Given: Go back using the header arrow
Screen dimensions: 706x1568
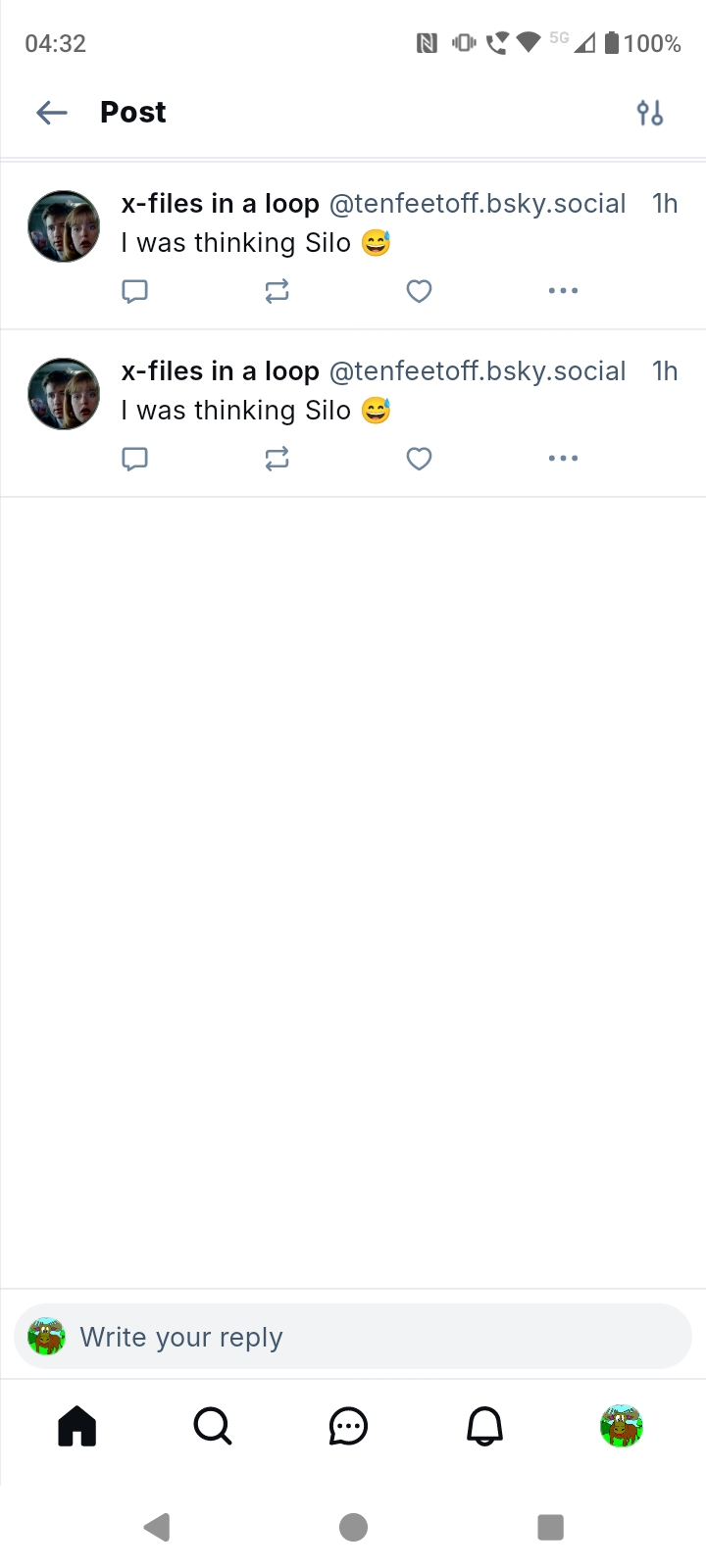Looking at the screenshot, I should click(52, 113).
